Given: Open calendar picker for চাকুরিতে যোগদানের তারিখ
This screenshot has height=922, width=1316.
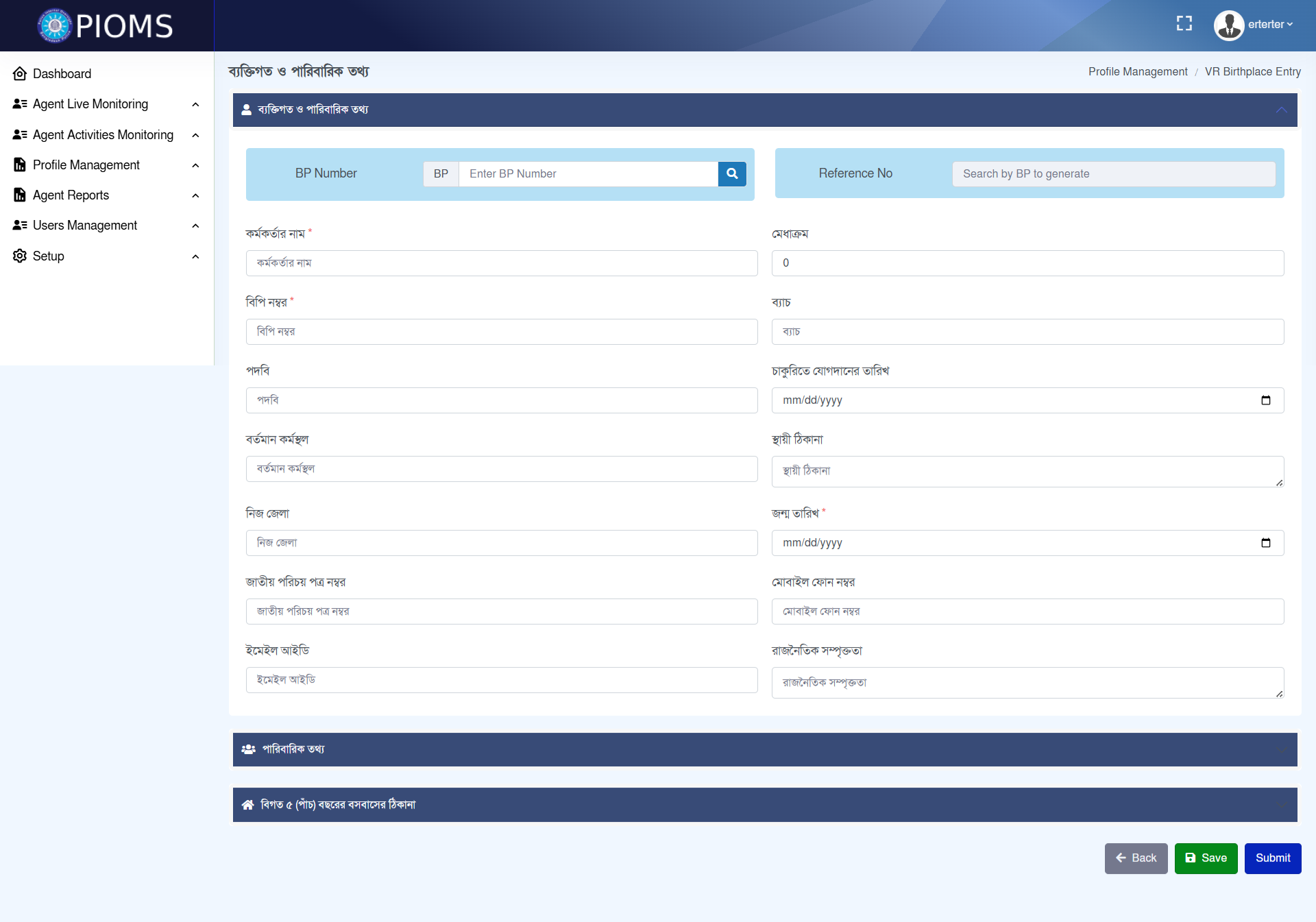Looking at the screenshot, I should coord(1265,400).
